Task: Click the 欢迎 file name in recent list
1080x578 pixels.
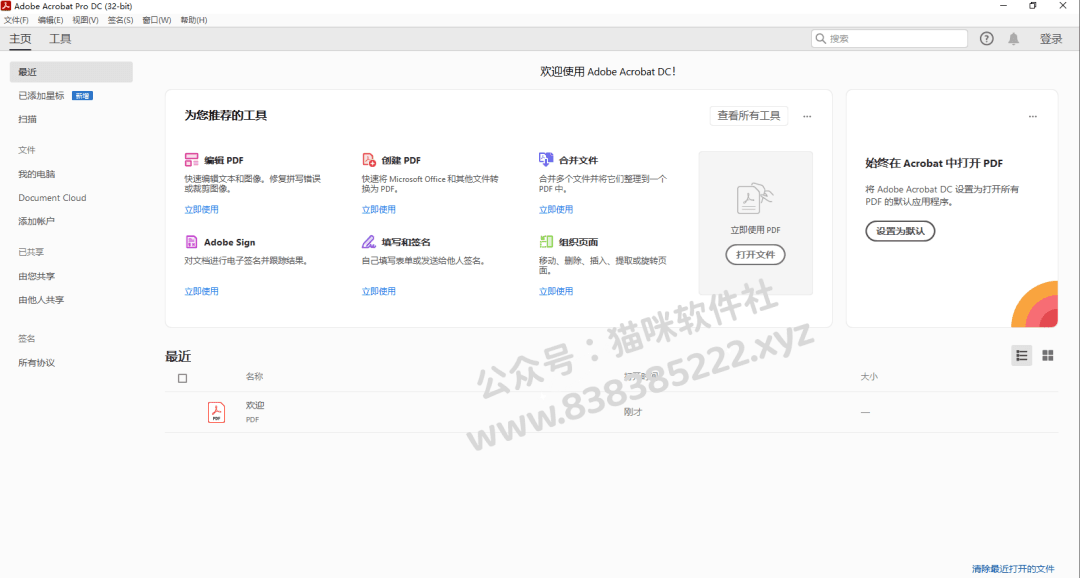Action: [x=255, y=405]
